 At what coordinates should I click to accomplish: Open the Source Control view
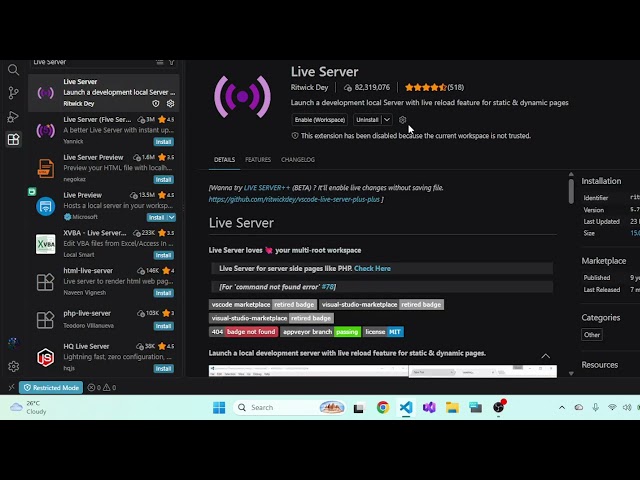click(x=13, y=93)
